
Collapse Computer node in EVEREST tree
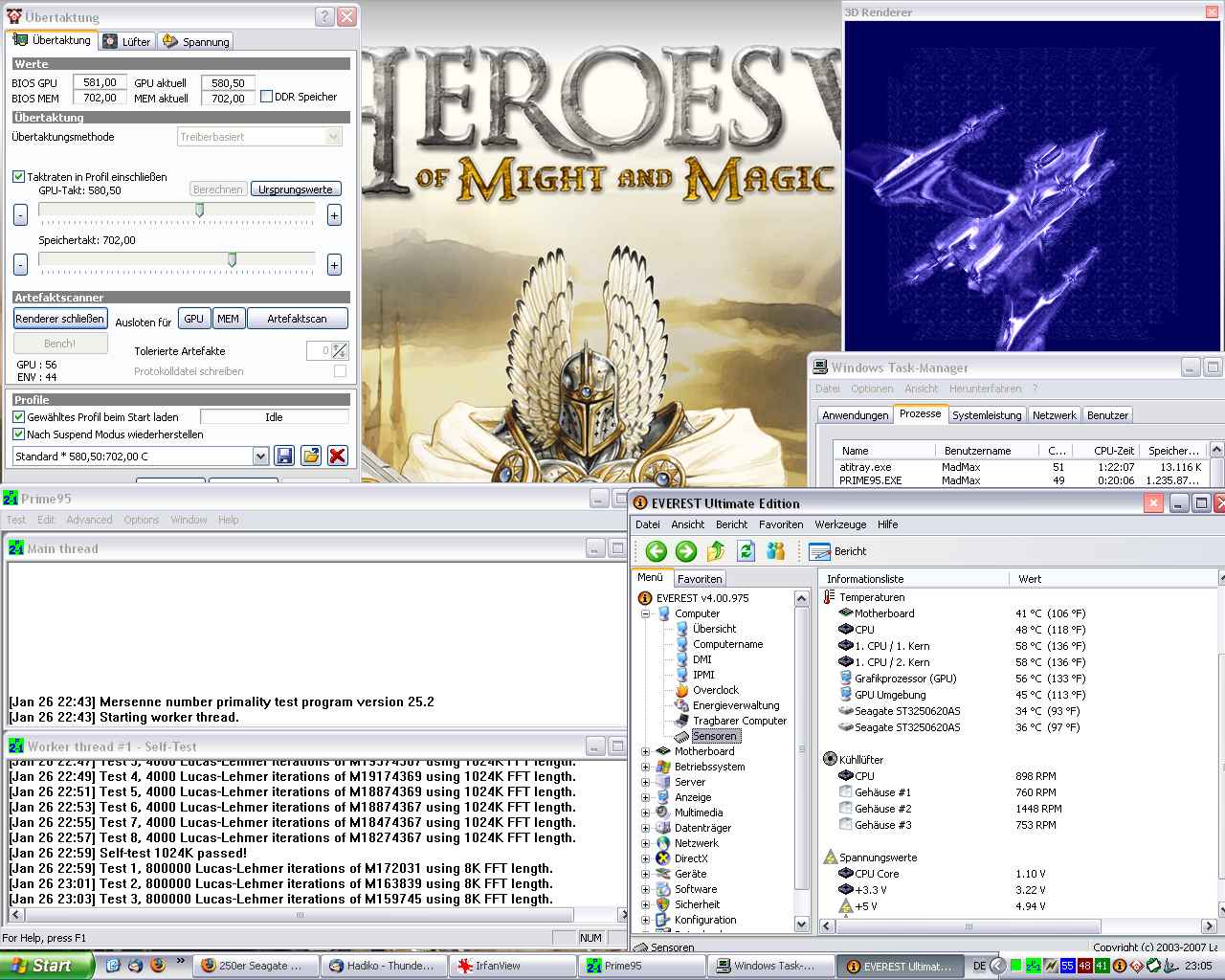(646, 613)
